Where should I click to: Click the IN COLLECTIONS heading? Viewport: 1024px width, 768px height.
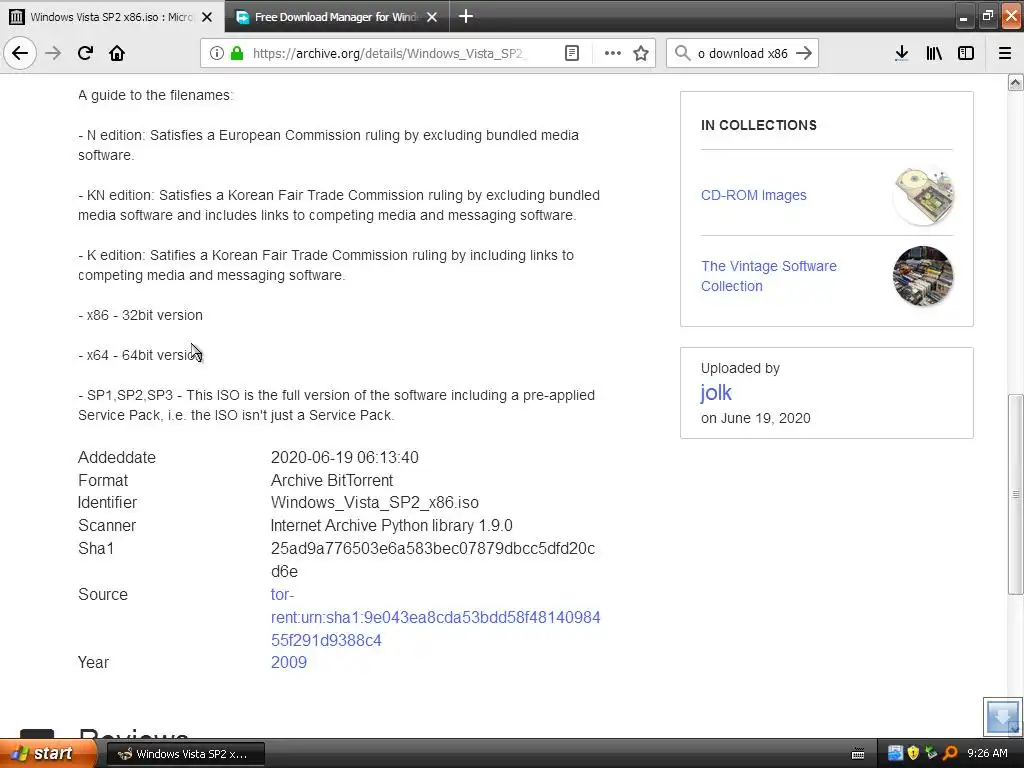[x=759, y=125]
